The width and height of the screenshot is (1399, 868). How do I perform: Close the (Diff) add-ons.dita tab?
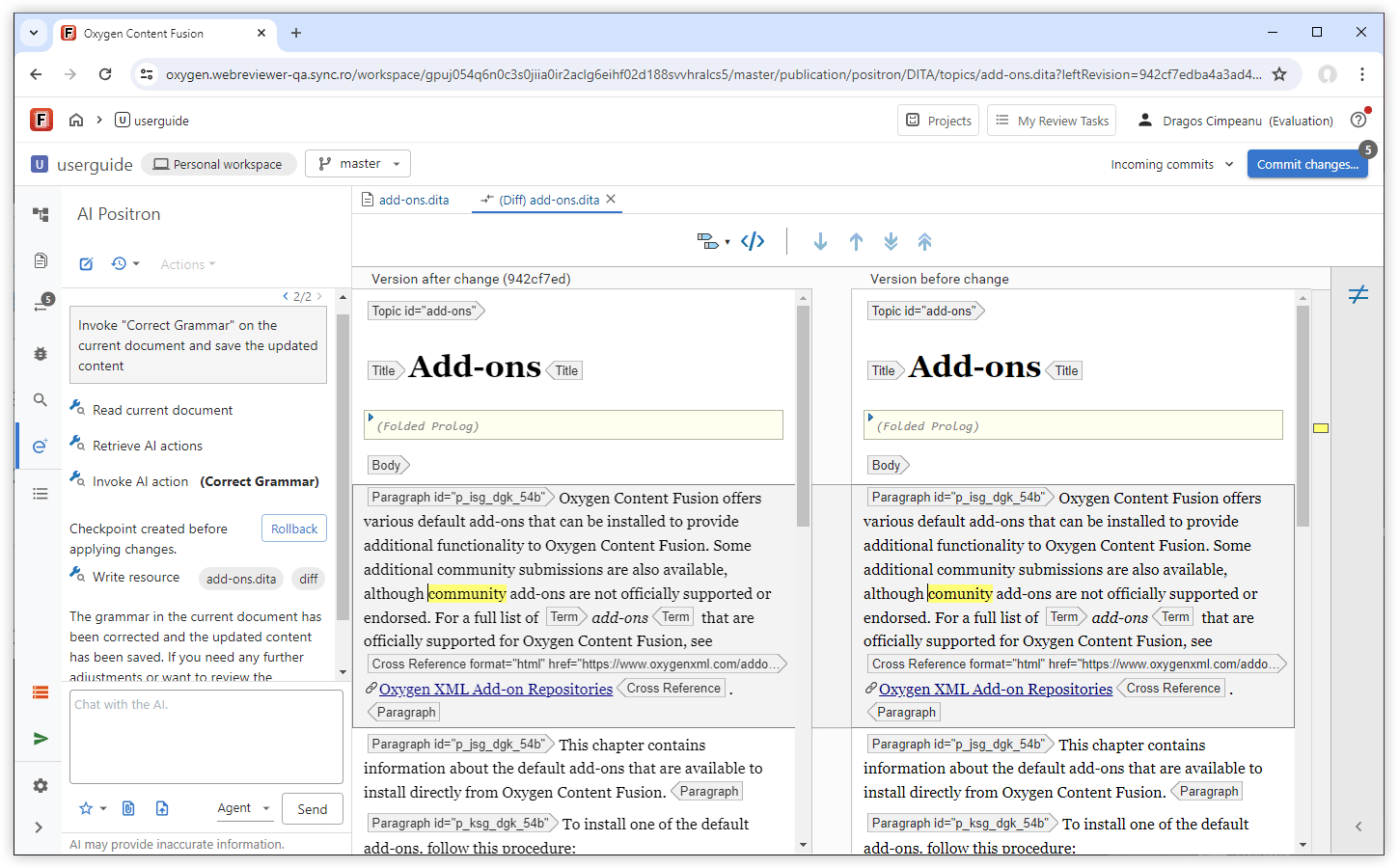[611, 200]
